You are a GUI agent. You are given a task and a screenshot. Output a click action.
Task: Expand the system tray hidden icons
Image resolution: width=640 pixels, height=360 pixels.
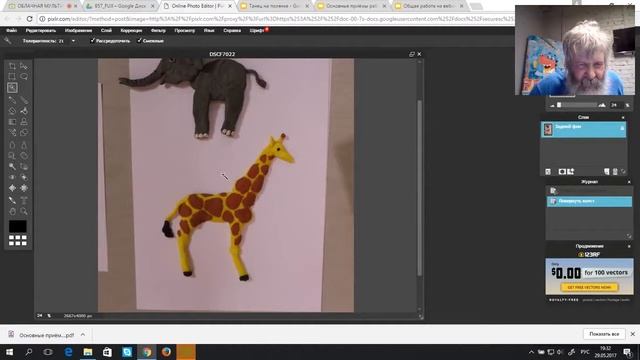(x=531, y=352)
